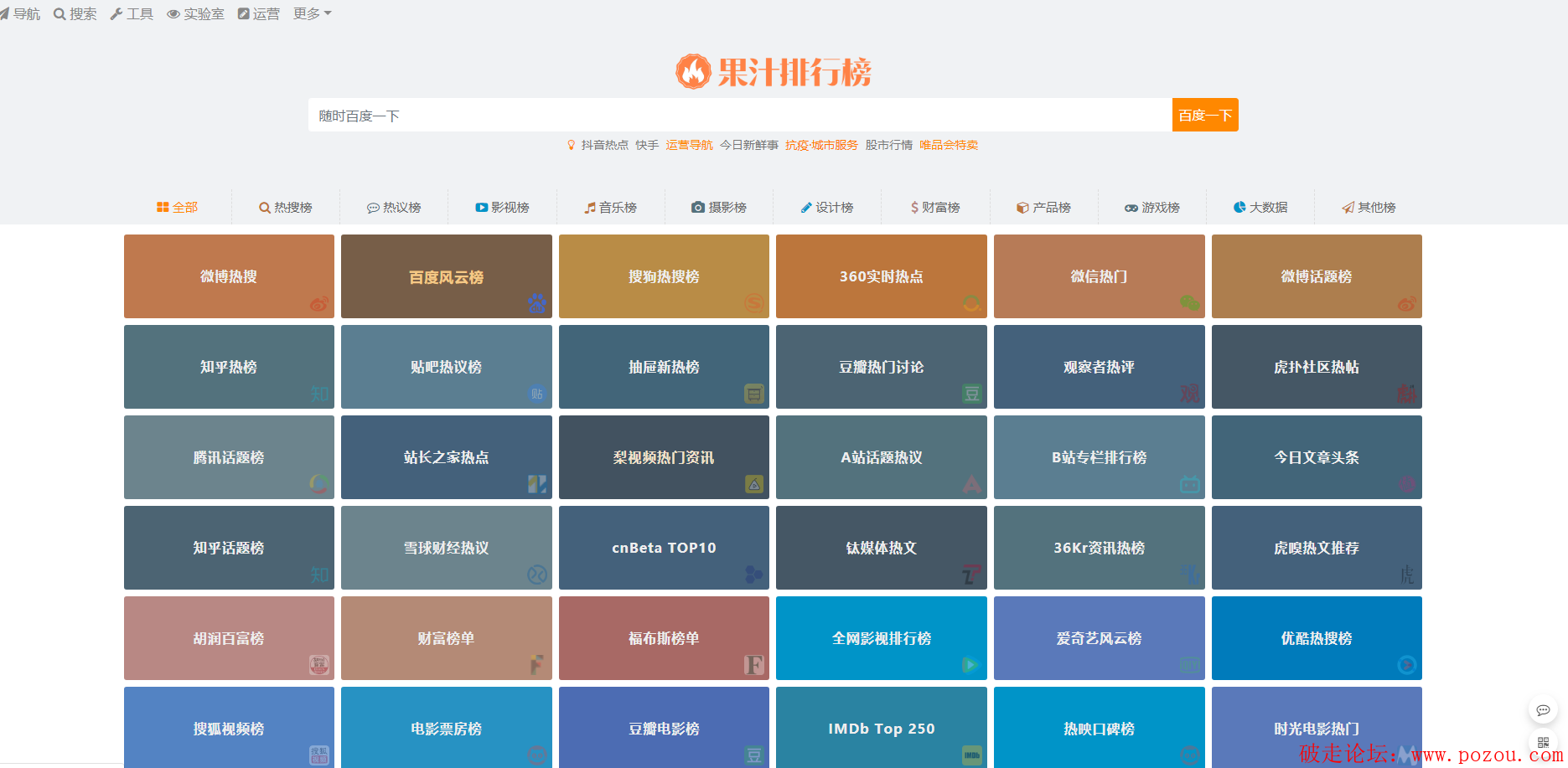Click the IMDb icon on IMDb Top 250
The height and width of the screenshot is (768, 1568).
(x=972, y=755)
